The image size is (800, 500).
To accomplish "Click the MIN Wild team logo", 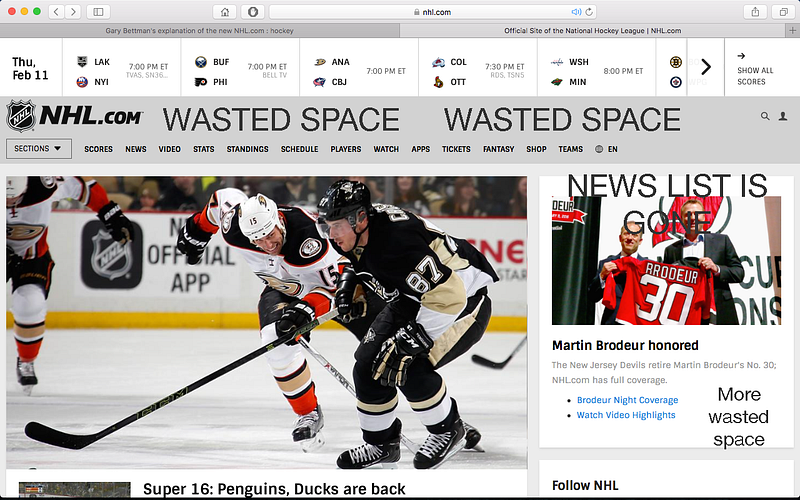I will click(557, 82).
